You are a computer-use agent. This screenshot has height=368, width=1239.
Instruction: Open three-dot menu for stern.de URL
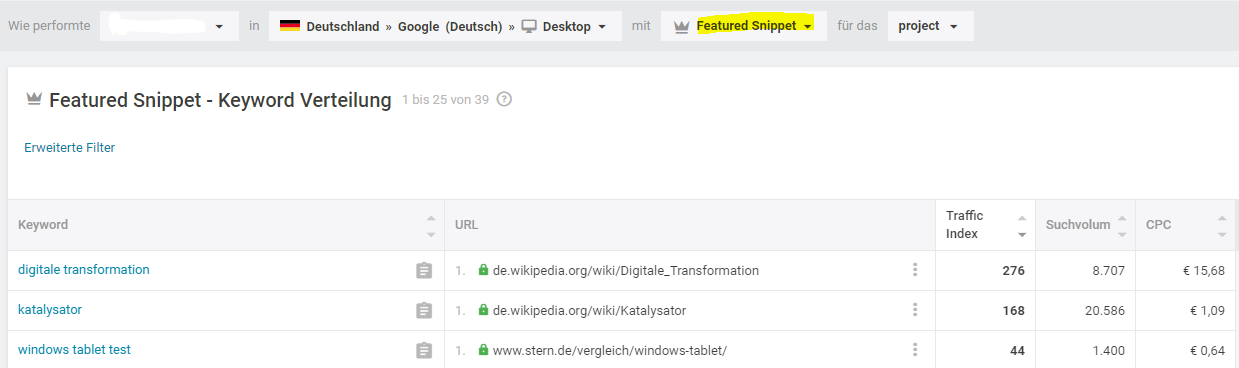(x=914, y=350)
